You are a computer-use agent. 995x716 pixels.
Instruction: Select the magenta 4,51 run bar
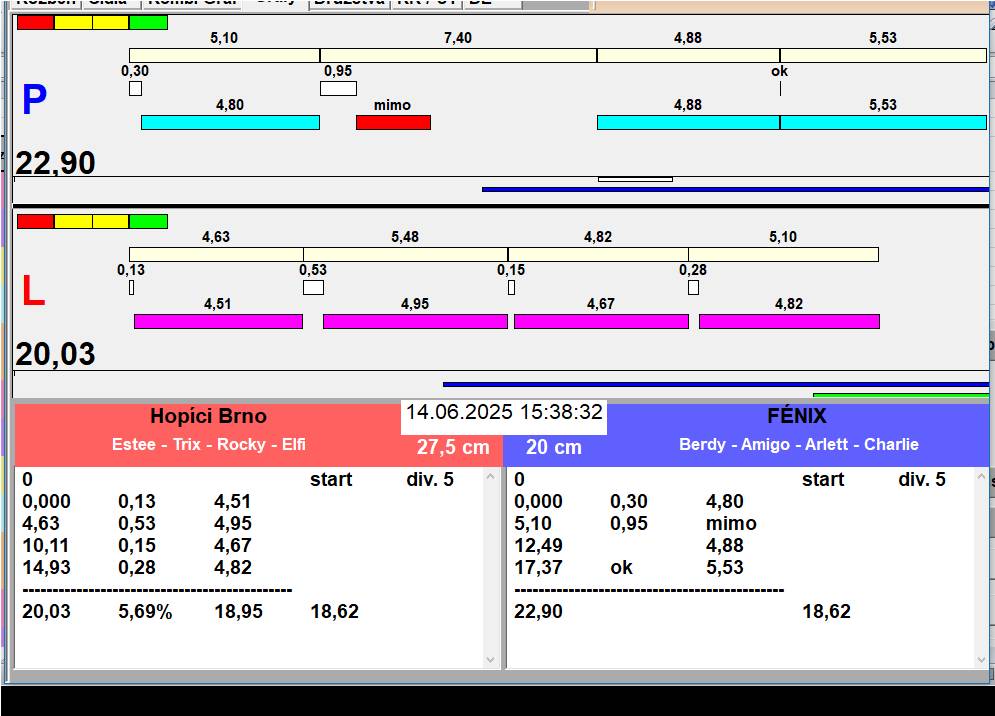218,321
